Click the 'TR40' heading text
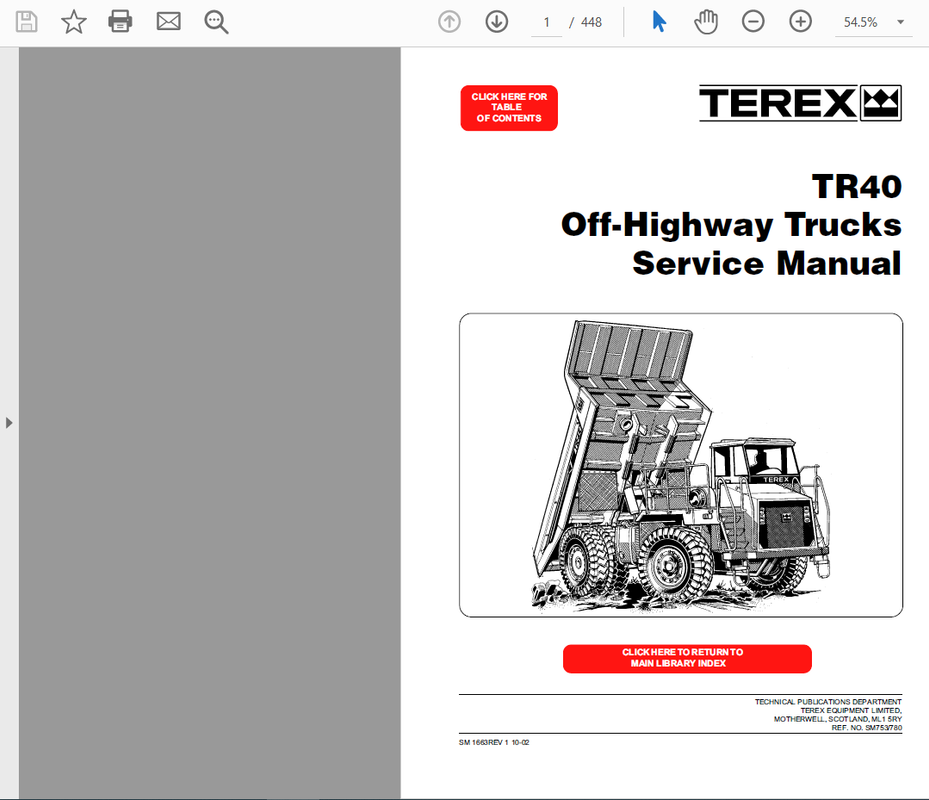 tap(857, 187)
